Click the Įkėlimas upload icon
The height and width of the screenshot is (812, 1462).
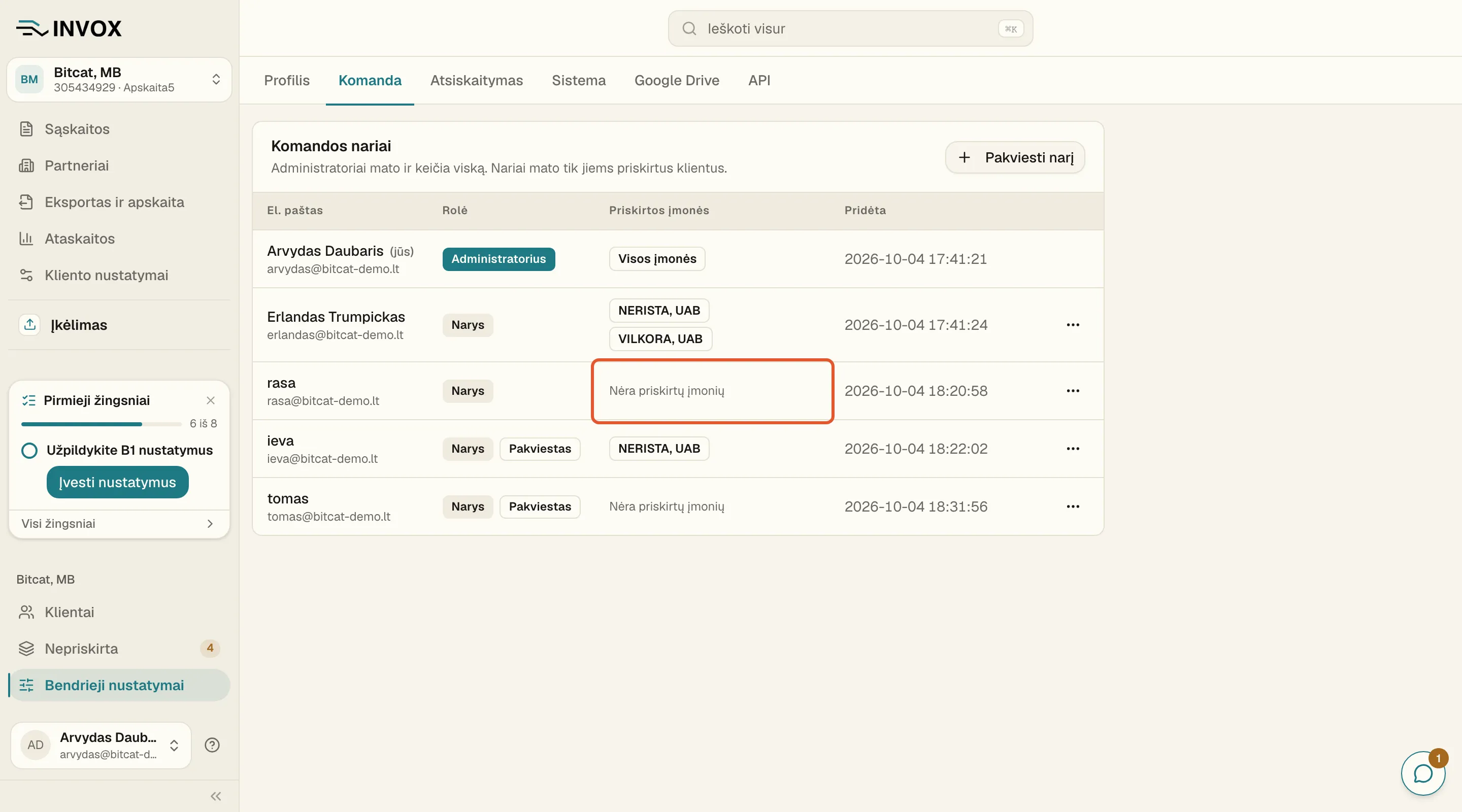coord(29,325)
